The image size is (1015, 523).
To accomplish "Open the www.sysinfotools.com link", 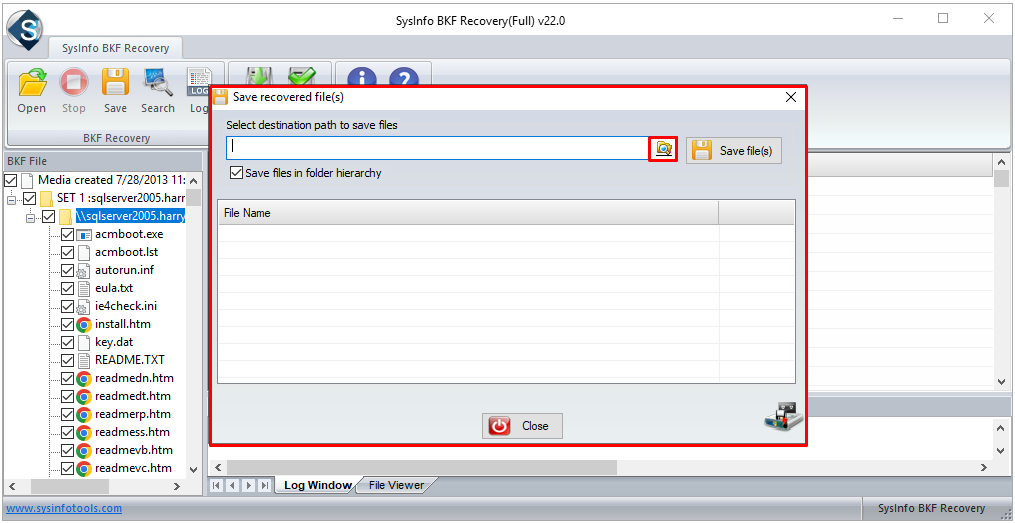I will (64, 509).
